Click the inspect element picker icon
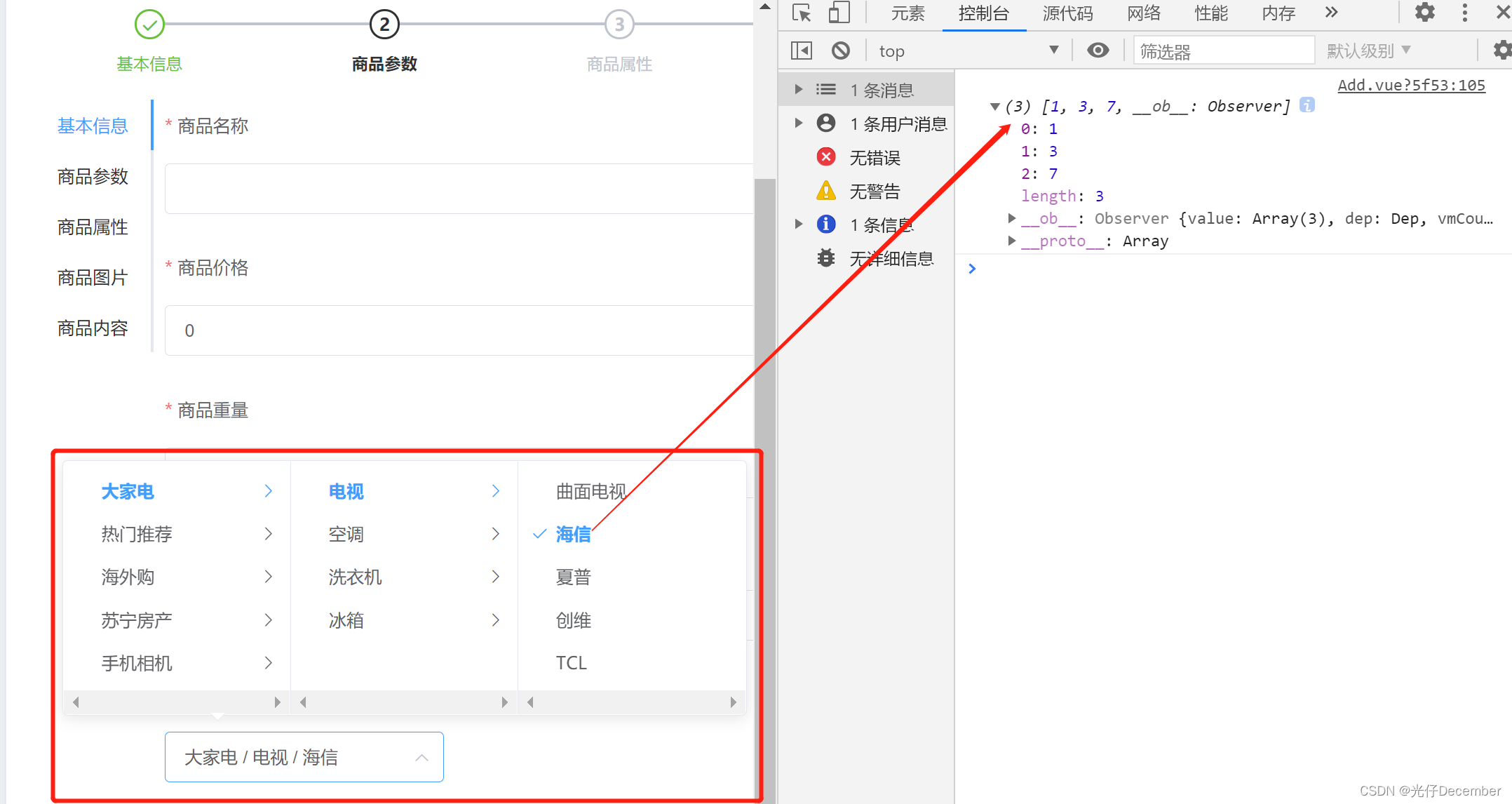The width and height of the screenshot is (1512, 804). click(801, 13)
